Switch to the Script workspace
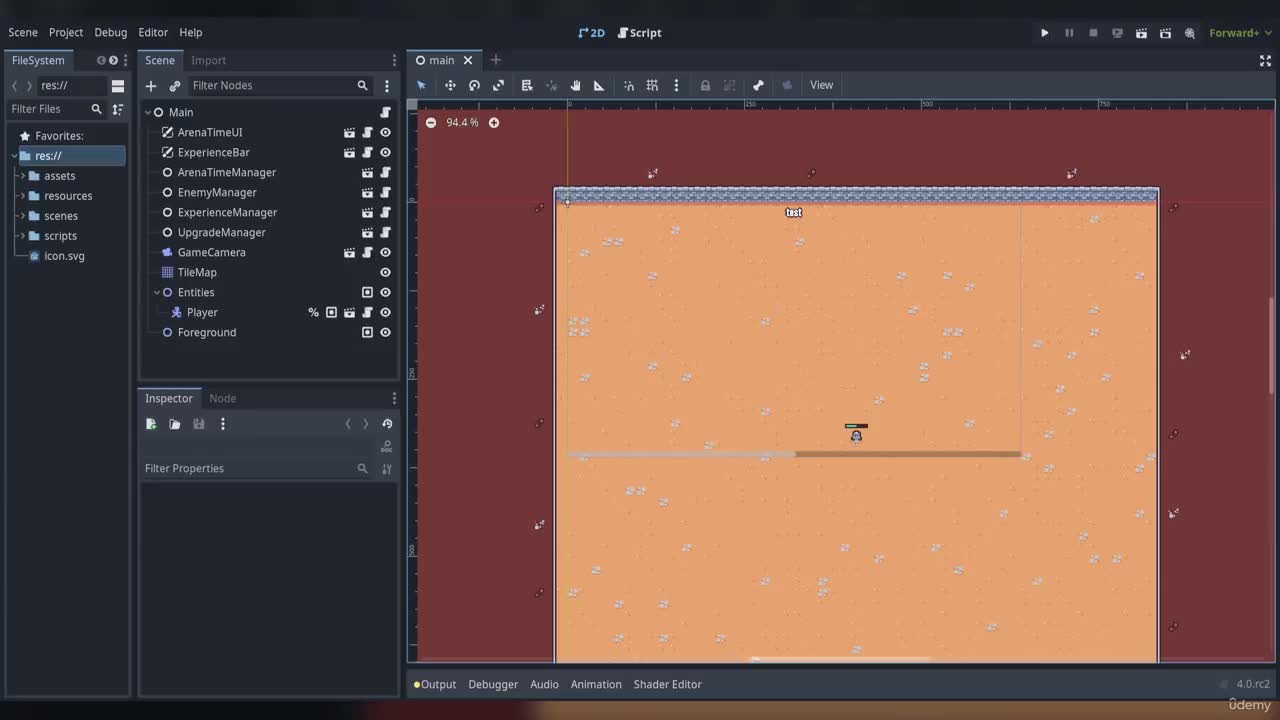Viewport: 1280px width, 720px height. [639, 33]
